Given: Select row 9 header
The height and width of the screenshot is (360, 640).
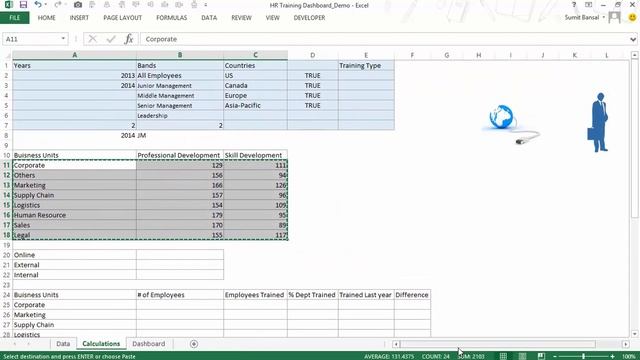Looking at the screenshot, I should pos(6,145).
